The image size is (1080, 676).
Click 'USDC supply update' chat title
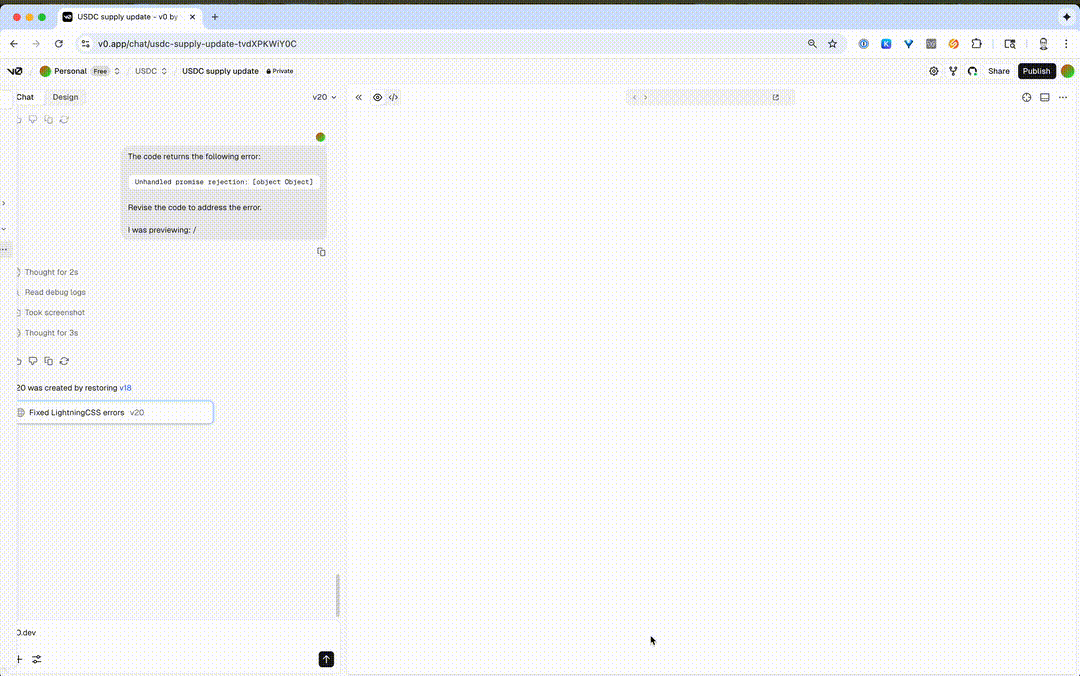(220, 71)
